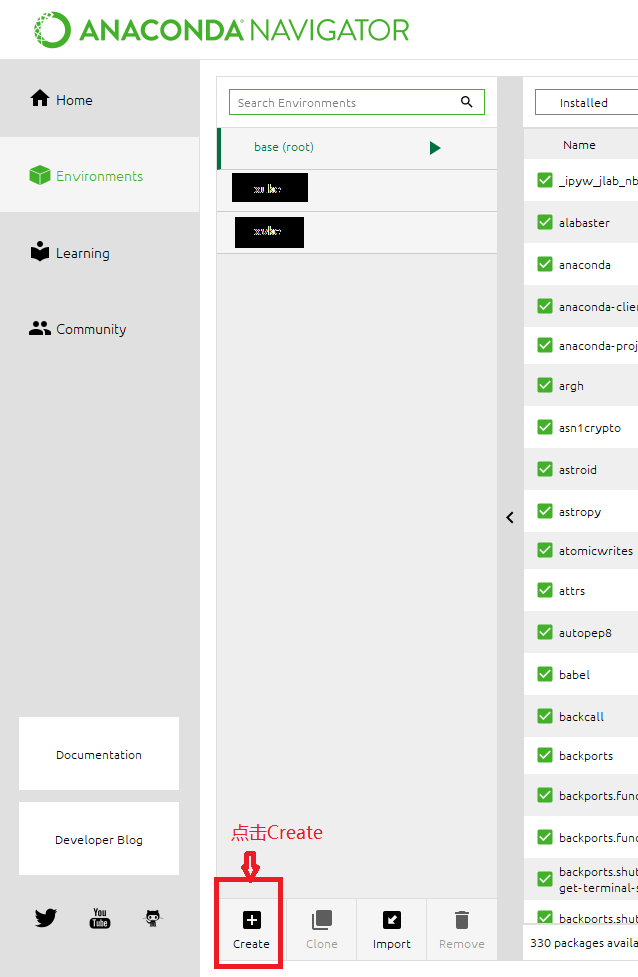The image size is (638, 977).
Task: Click the Import environment icon
Action: click(x=392, y=920)
